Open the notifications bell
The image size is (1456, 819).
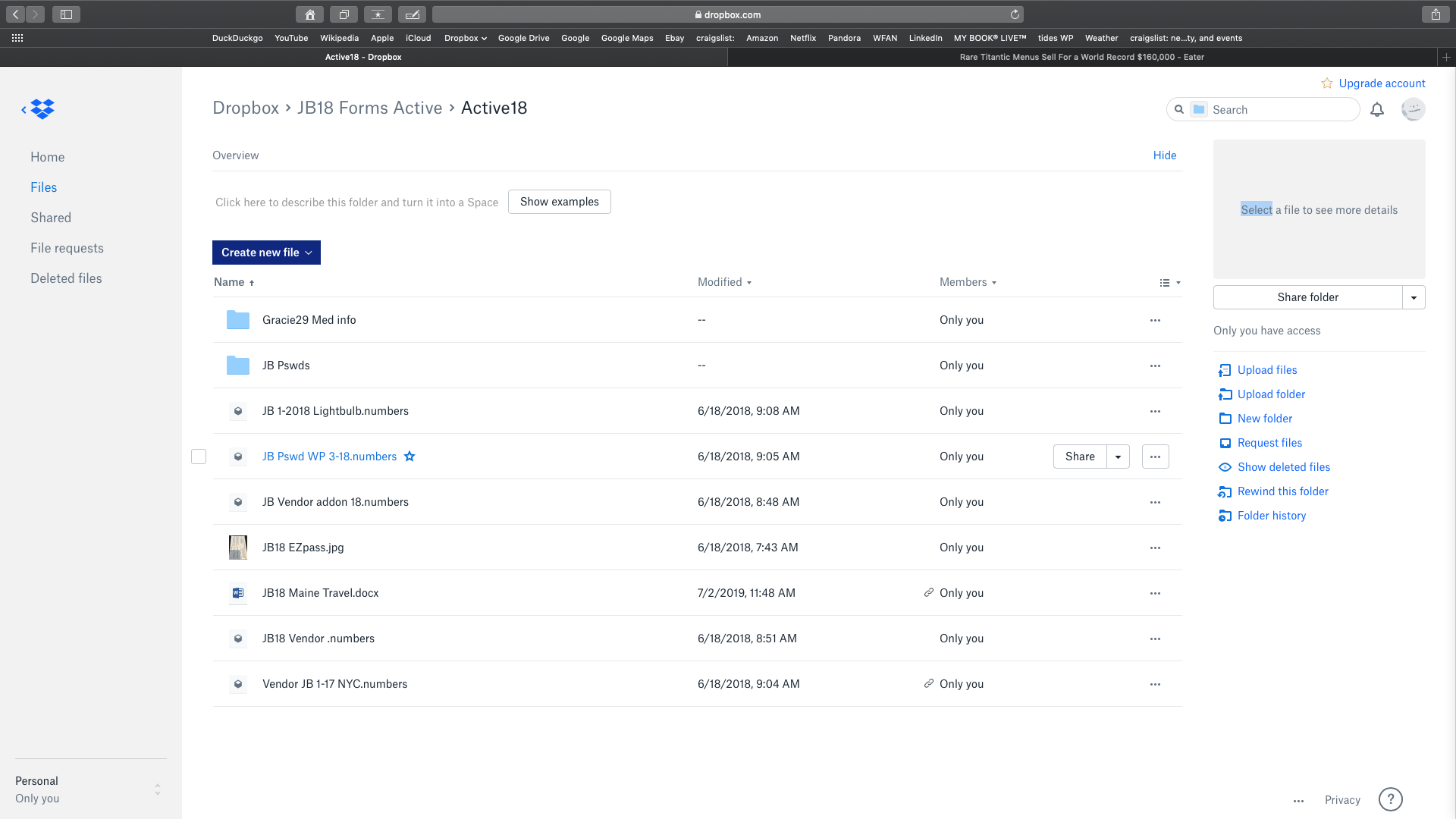[x=1377, y=110]
